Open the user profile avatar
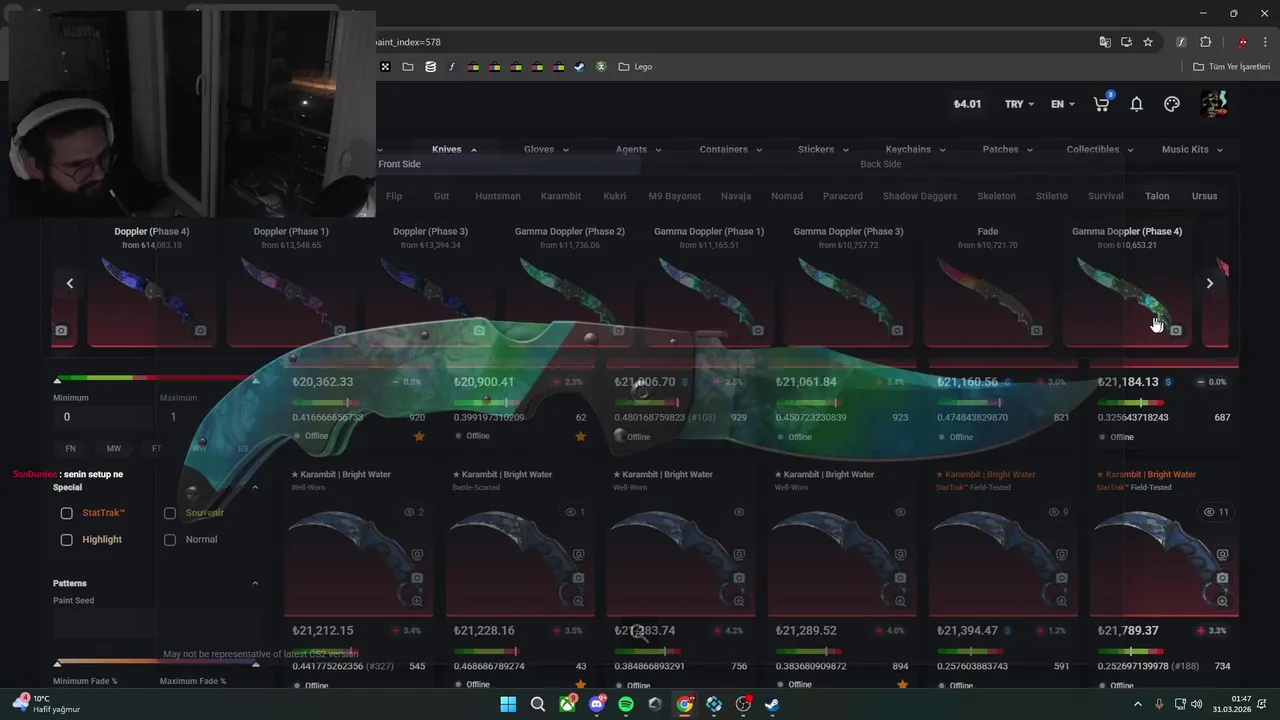The height and width of the screenshot is (720, 1280). click(x=1214, y=104)
